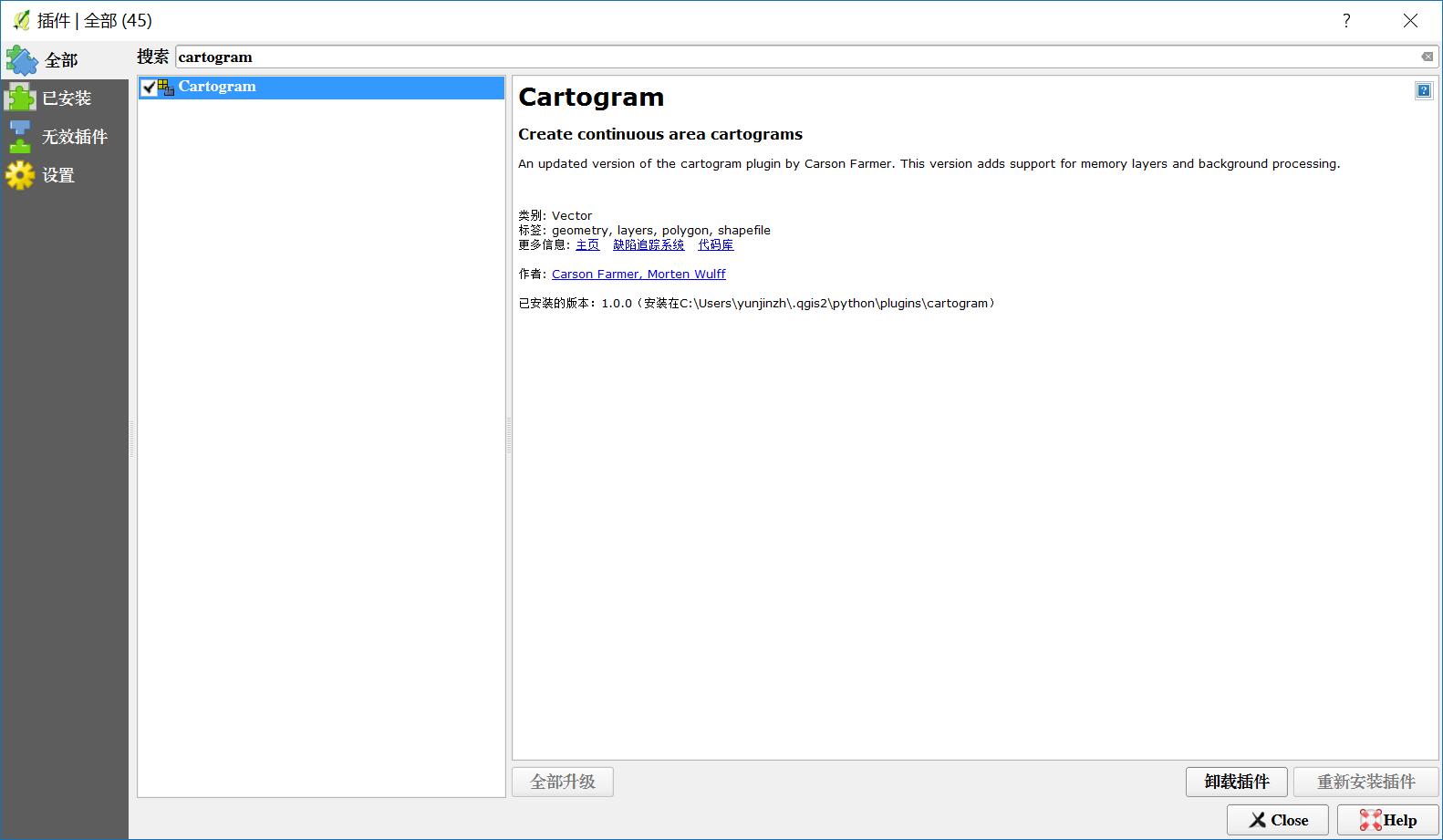Click the Cartogram heading text
This screenshot has width=1443, height=840.
pos(591,98)
